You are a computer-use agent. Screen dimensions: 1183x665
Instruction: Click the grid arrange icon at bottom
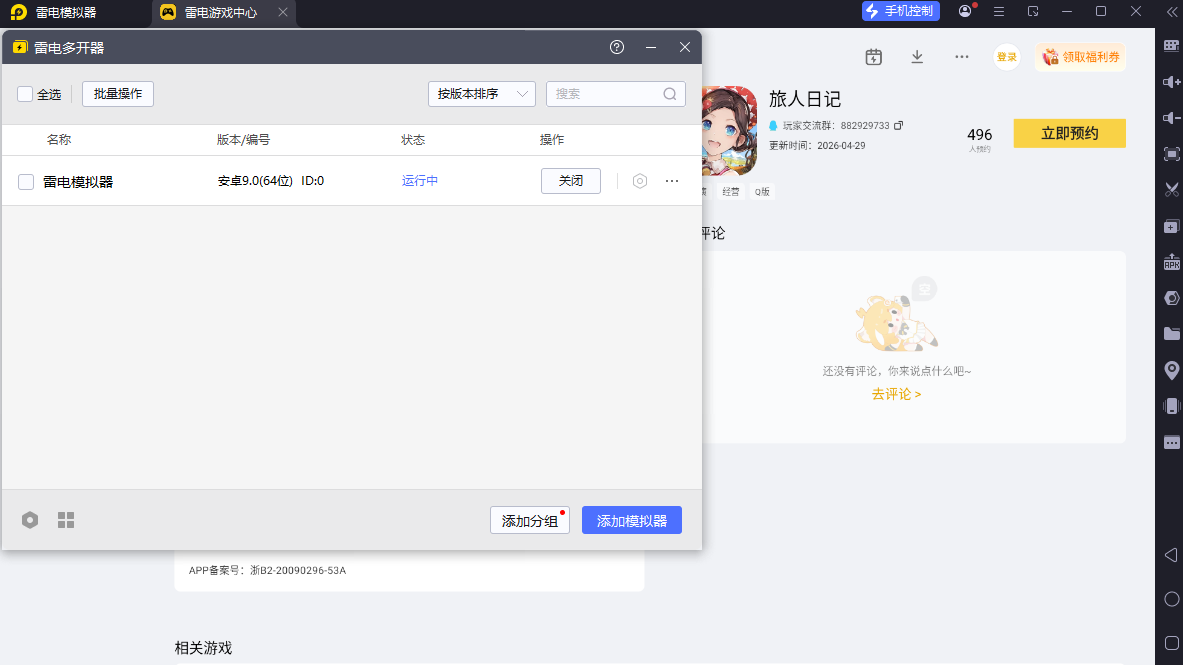point(66,520)
